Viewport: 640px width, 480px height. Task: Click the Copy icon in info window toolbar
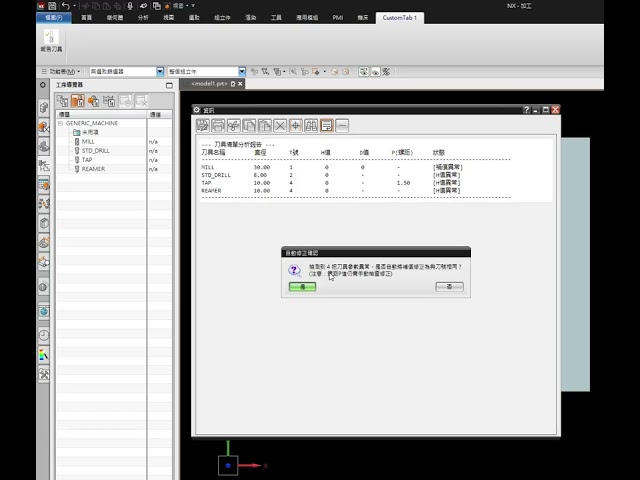(x=249, y=125)
